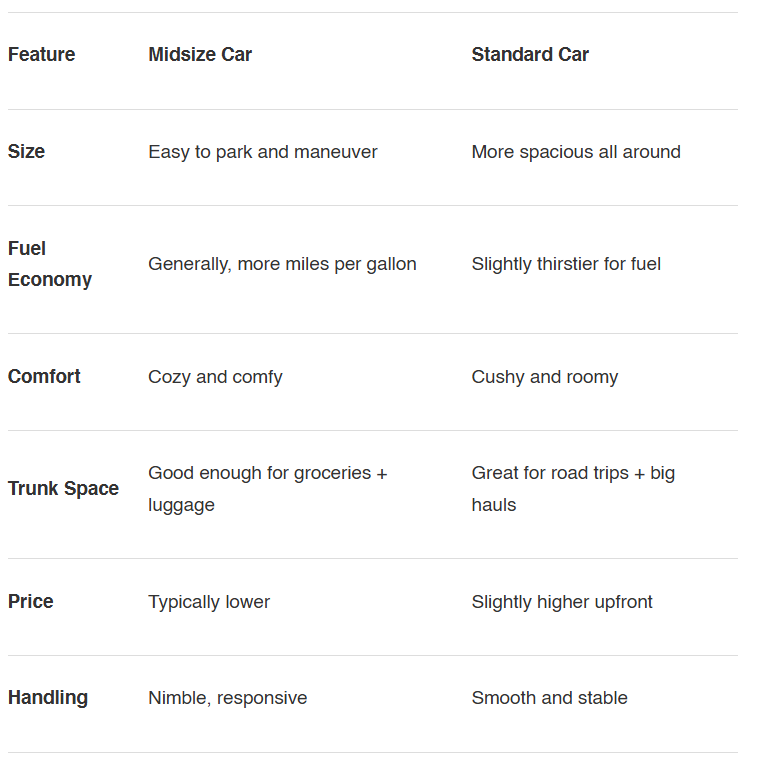Select the Size row label

[26, 152]
